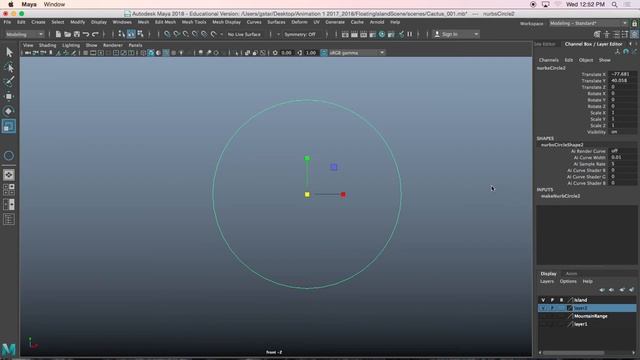Viewport: 640px width, 360px height.
Task: Toggle visibility V of layer2
Action: click(543, 308)
